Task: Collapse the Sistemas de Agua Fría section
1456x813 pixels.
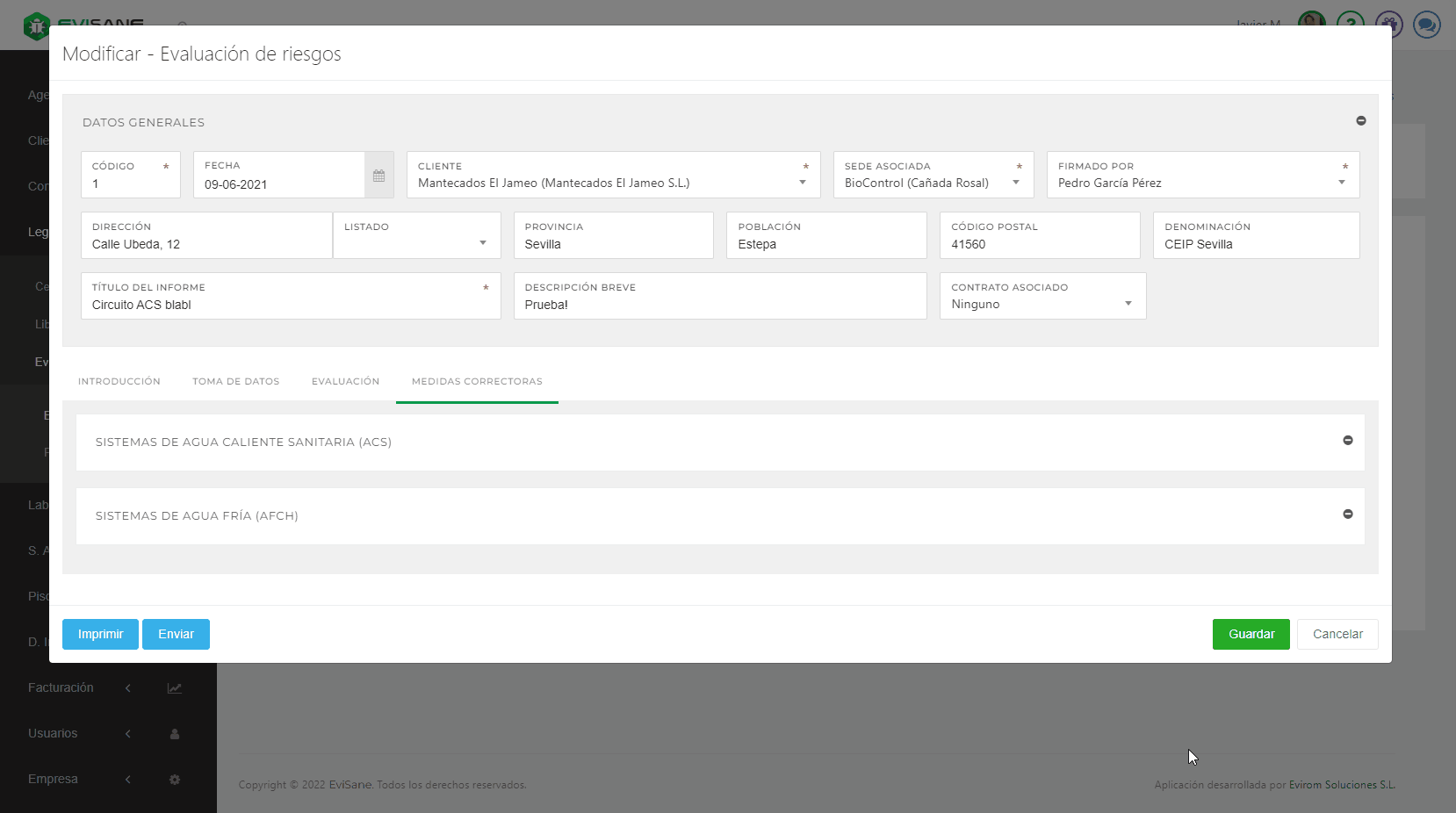Action: click(x=1347, y=514)
